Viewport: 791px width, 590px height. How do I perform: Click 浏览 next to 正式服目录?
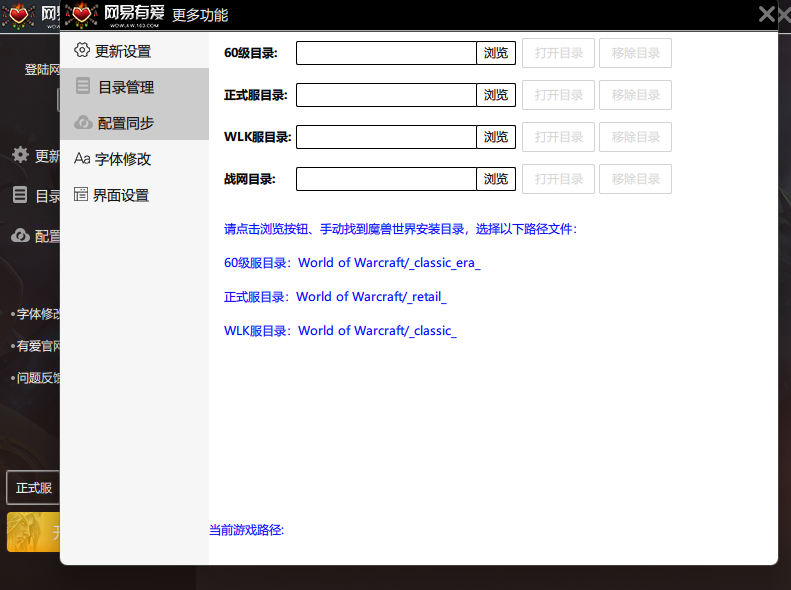[496, 95]
